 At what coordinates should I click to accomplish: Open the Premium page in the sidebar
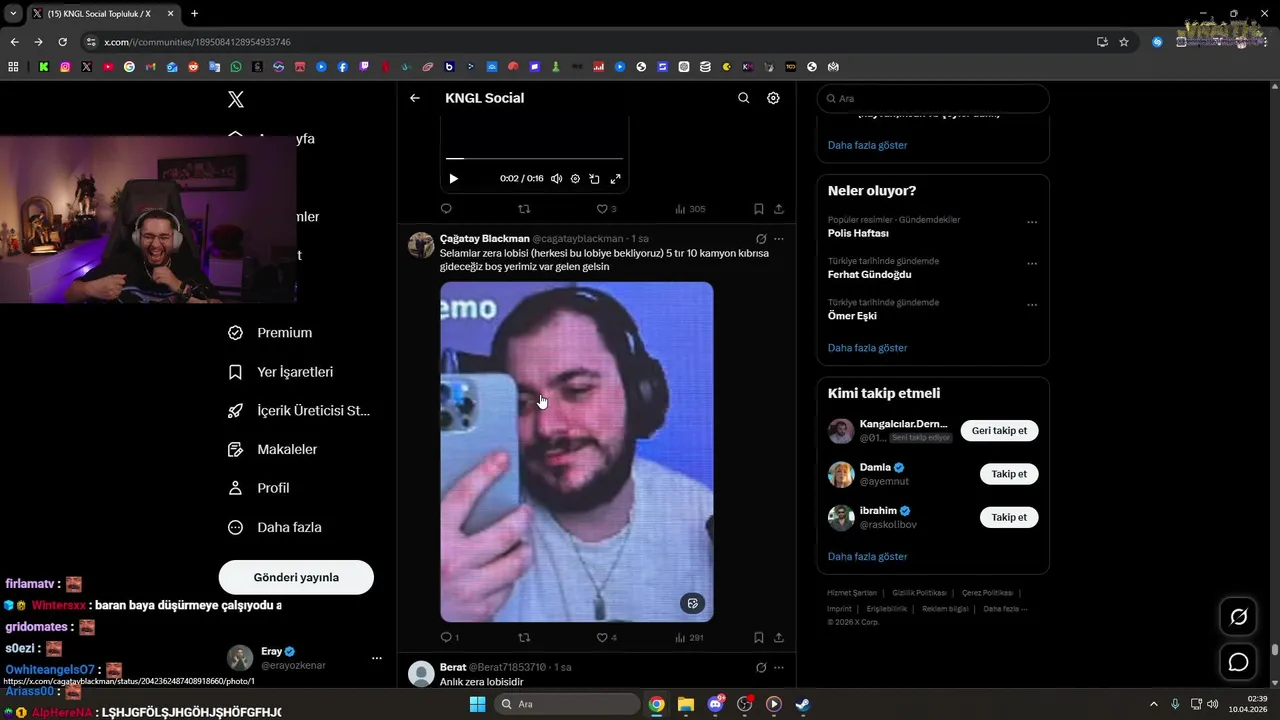pos(271,333)
